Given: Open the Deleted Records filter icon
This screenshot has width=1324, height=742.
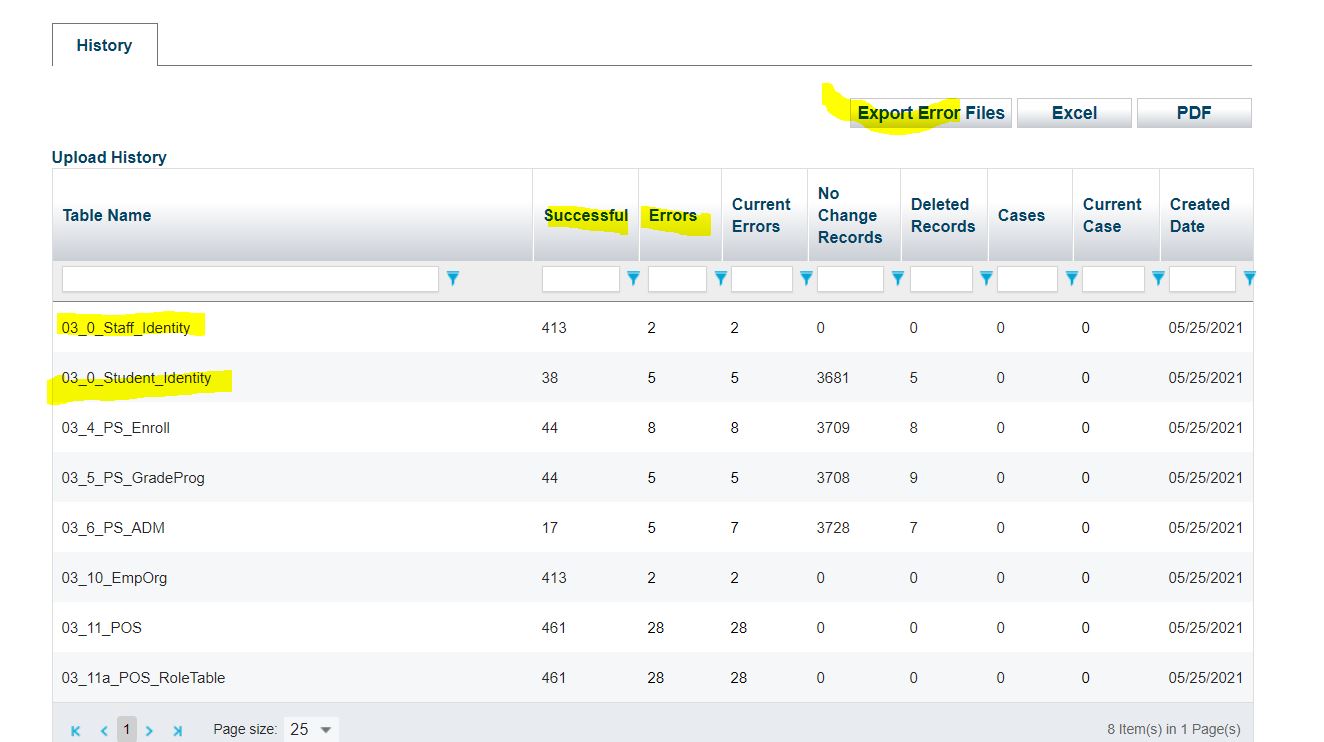Looking at the screenshot, I should tap(986, 278).
